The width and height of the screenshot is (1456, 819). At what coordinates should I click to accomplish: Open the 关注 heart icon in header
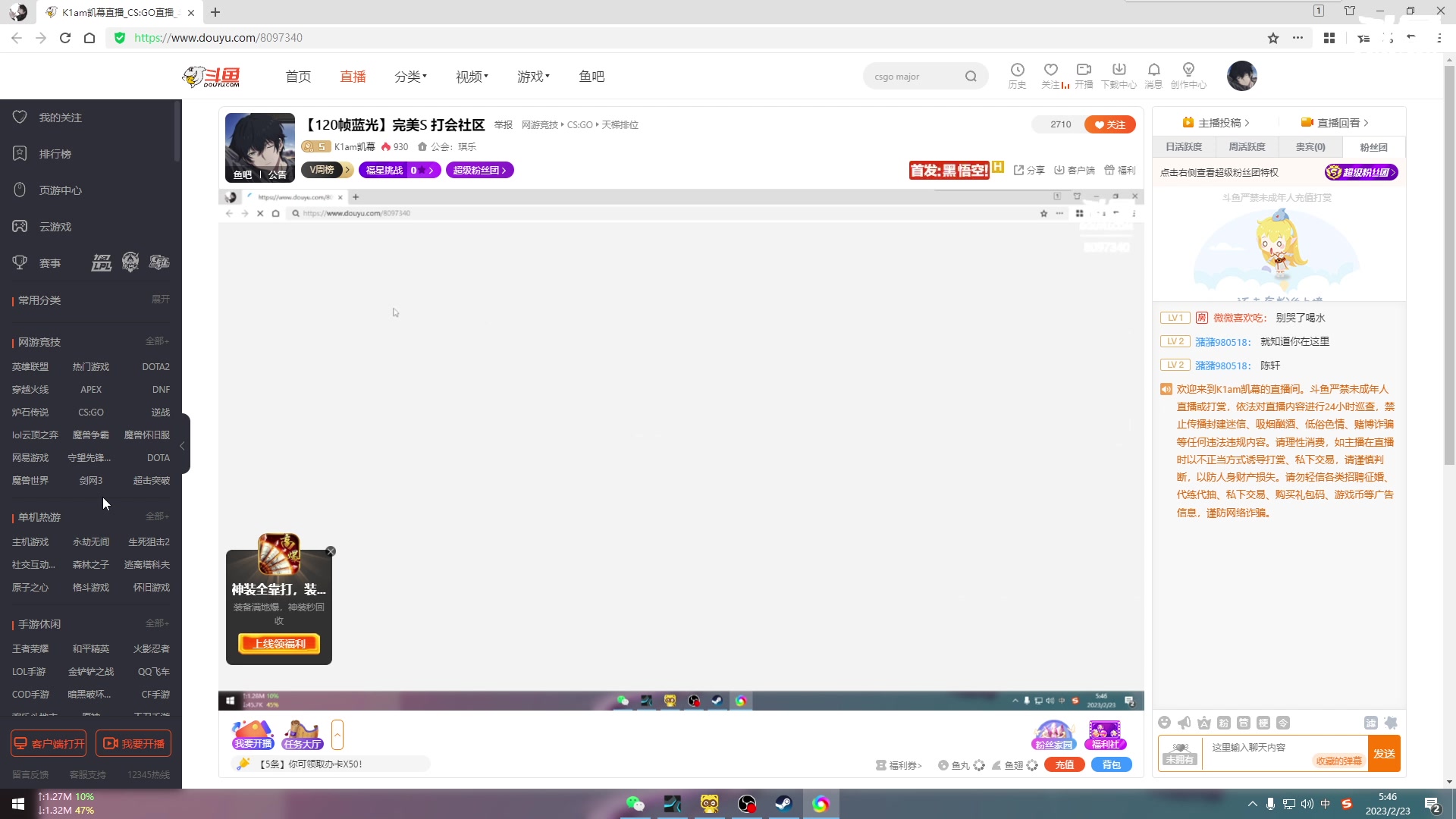[1050, 76]
